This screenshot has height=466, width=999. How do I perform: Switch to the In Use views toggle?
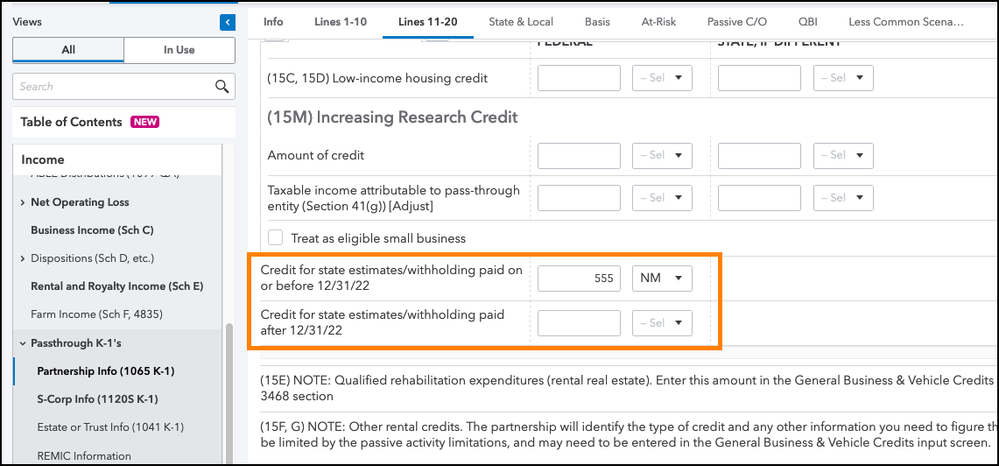pos(179,50)
